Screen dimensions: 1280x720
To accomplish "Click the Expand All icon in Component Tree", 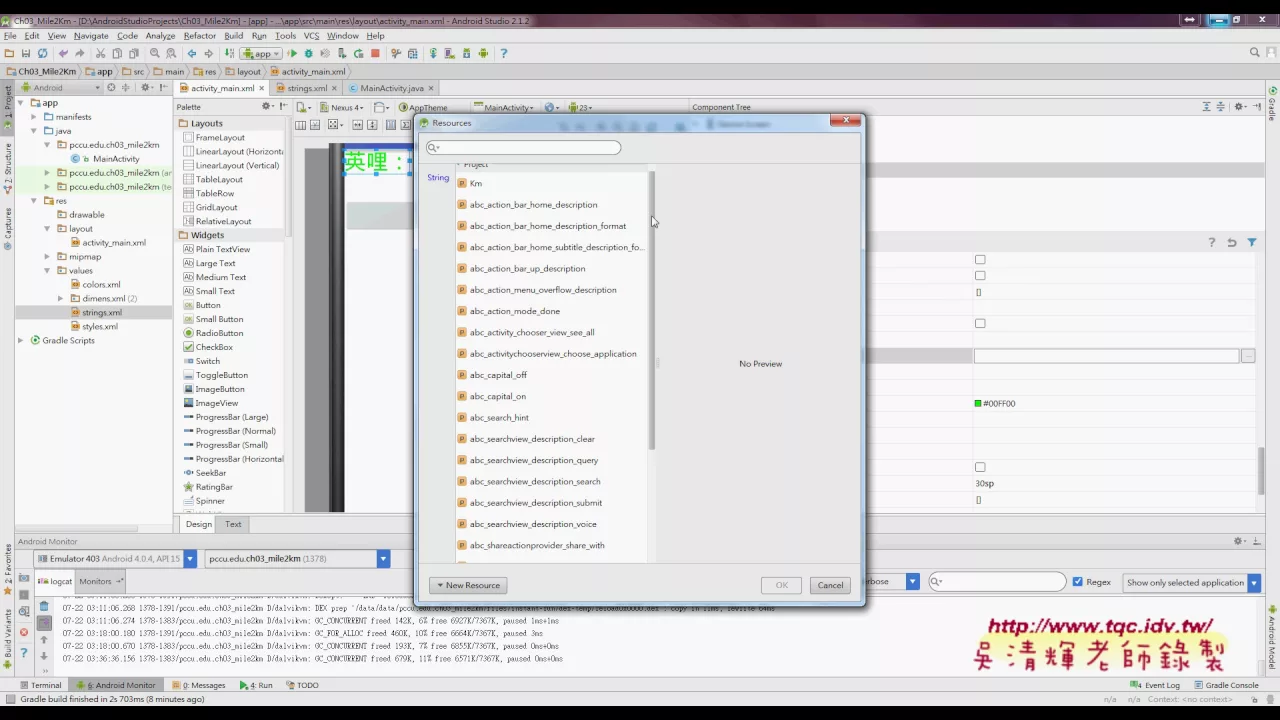I will [x=1206, y=107].
